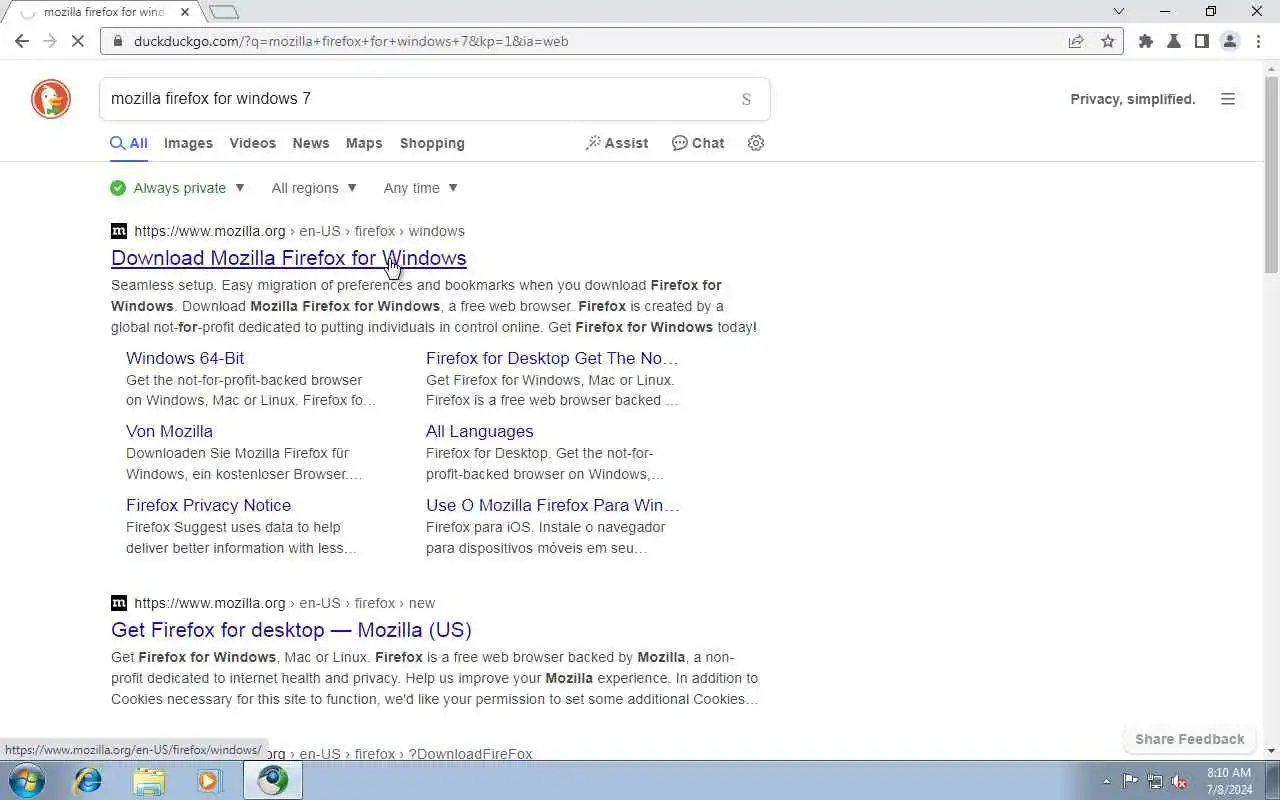Click the lock icon in address bar
1280x800 pixels.
click(x=117, y=41)
